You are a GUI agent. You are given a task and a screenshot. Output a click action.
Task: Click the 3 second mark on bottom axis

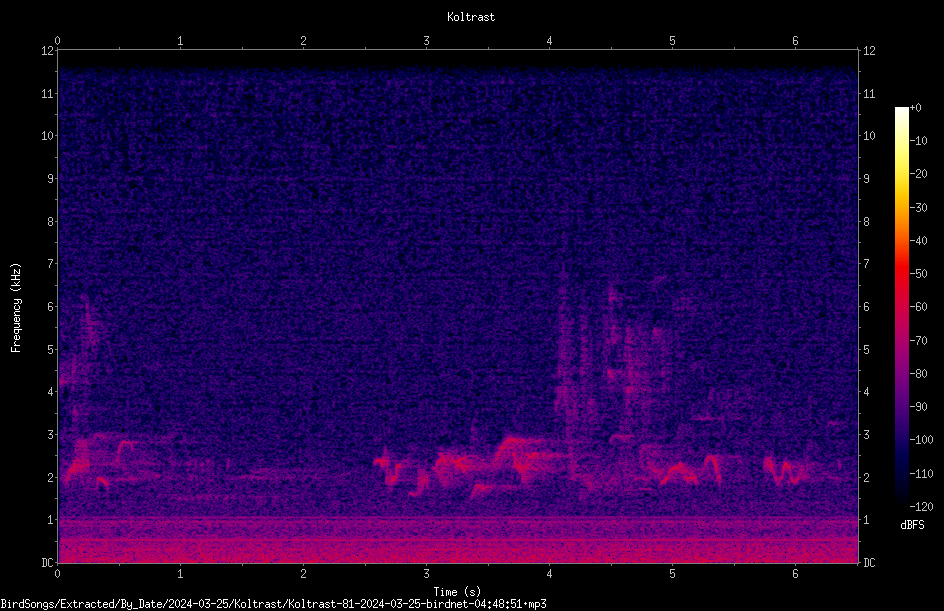426,574
